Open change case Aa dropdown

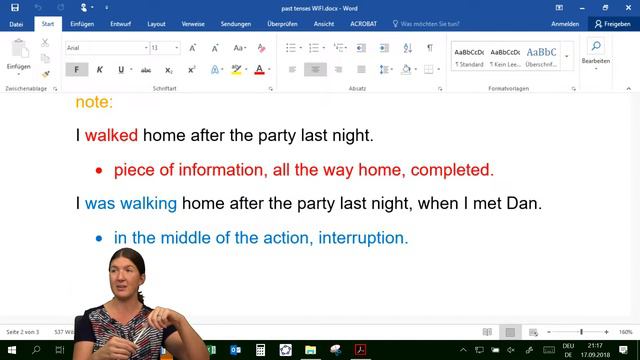(x=240, y=48)
